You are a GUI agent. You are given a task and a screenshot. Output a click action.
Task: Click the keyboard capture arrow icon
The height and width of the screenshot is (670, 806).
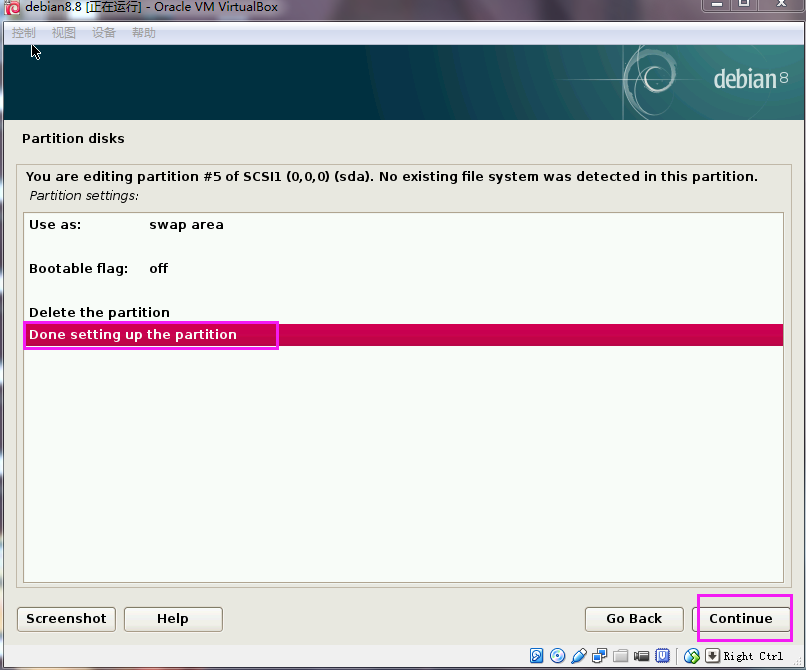click(712, 656)
